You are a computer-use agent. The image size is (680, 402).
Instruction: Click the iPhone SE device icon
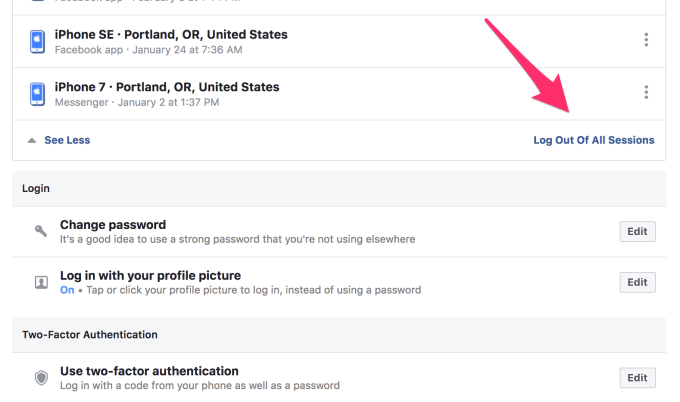tap(37, 41)
